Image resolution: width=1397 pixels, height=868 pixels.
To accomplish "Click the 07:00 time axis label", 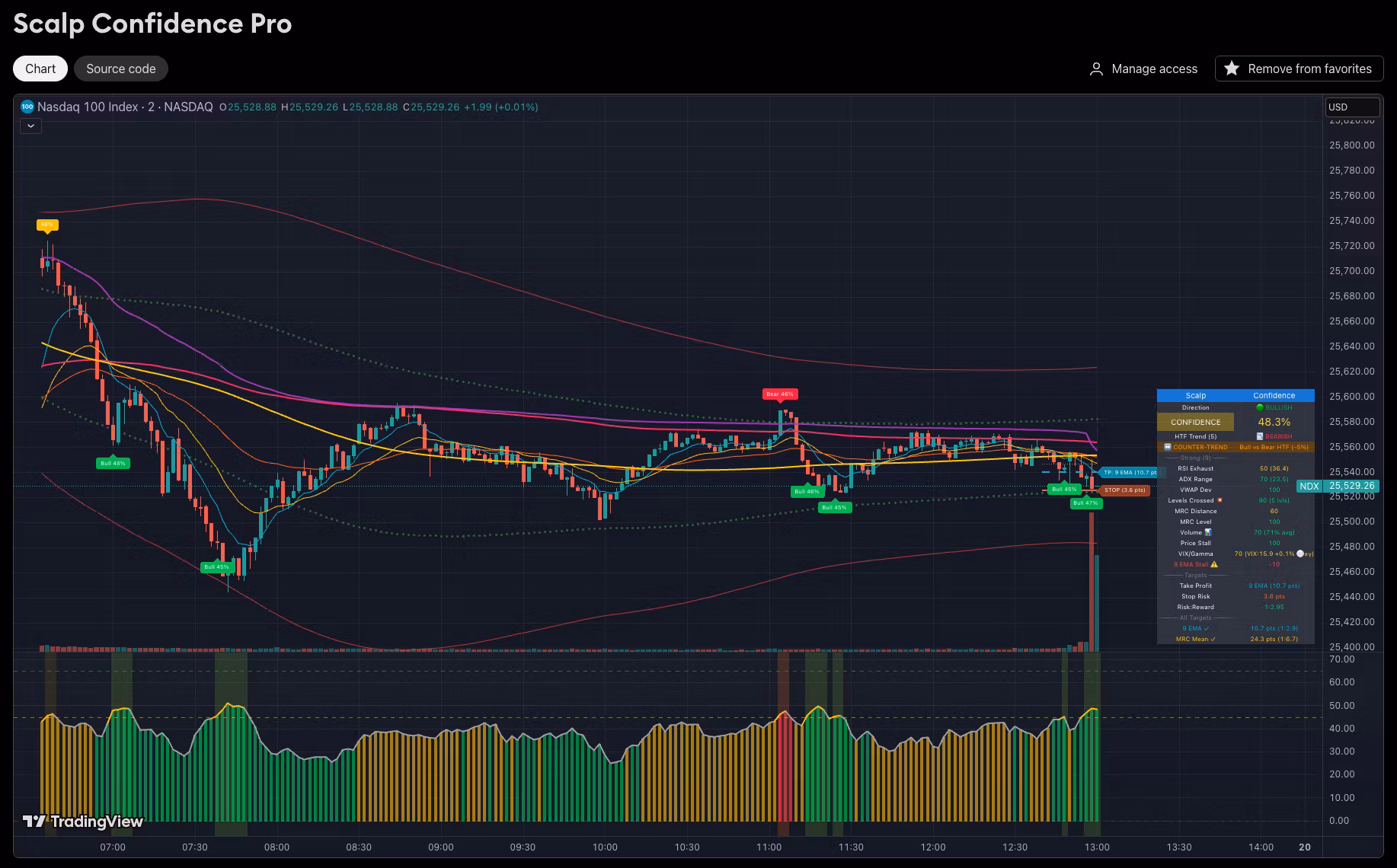I will click(x=113, y=847).
